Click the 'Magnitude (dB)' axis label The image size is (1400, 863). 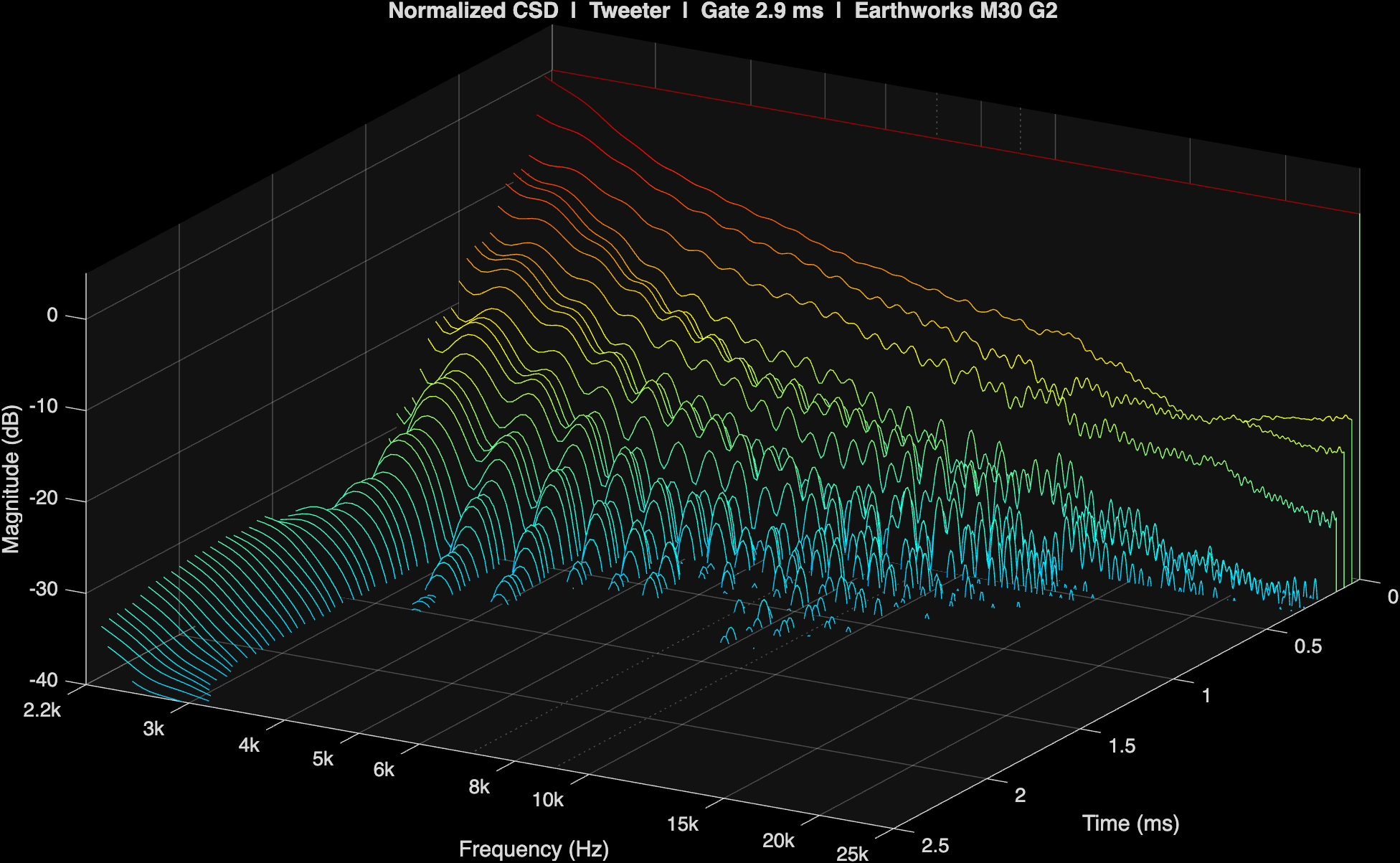tap(11, 478)
